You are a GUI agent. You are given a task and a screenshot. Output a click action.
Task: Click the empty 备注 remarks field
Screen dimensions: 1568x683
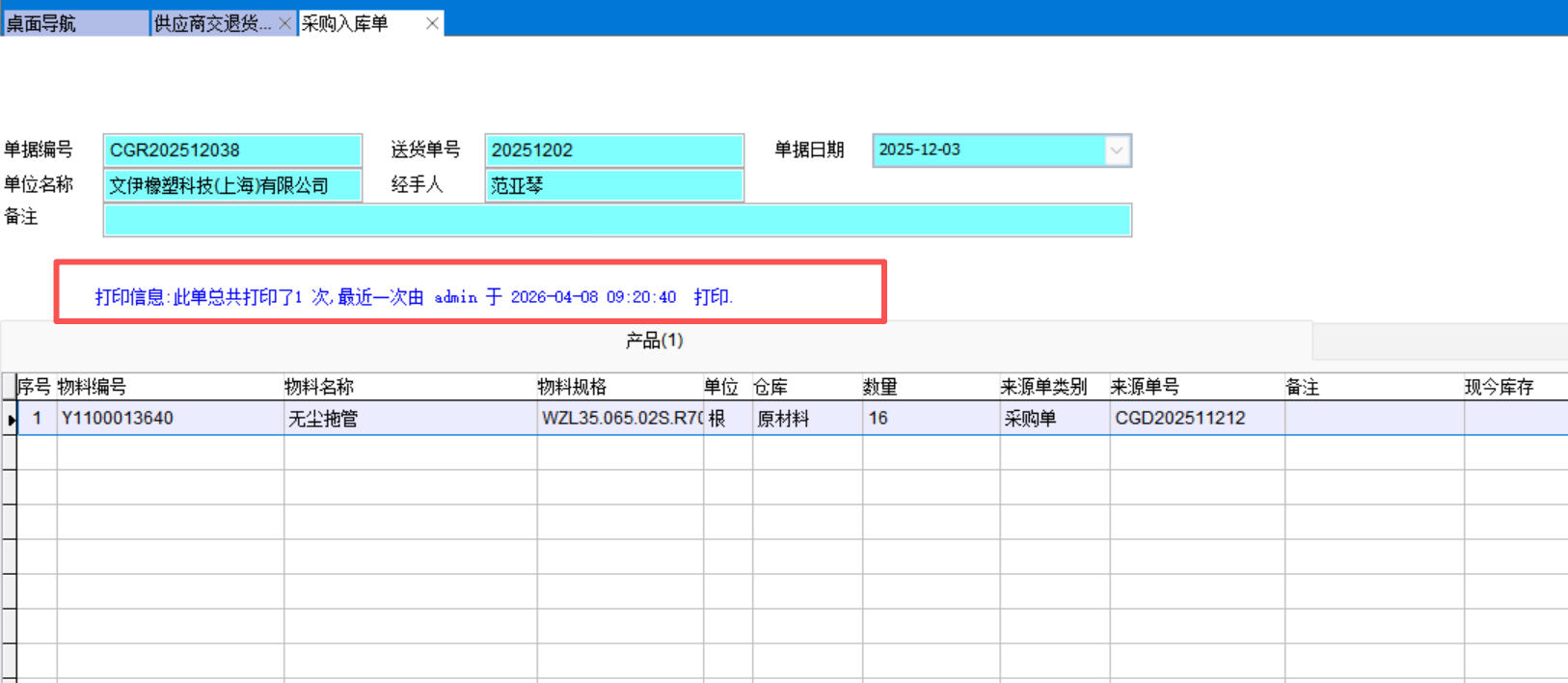tap(617, 220)
